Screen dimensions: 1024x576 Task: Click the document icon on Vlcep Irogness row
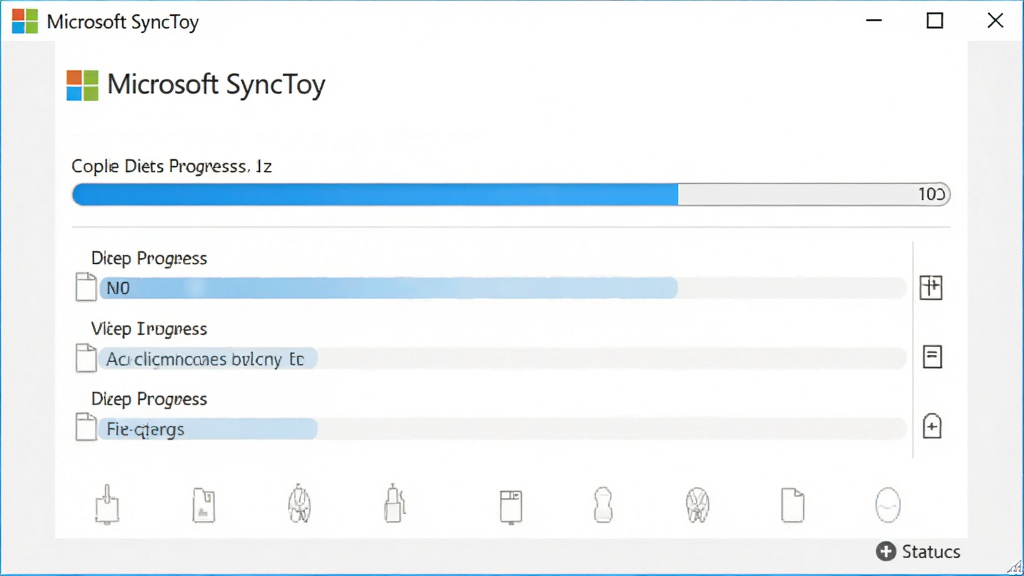(932, 357)
